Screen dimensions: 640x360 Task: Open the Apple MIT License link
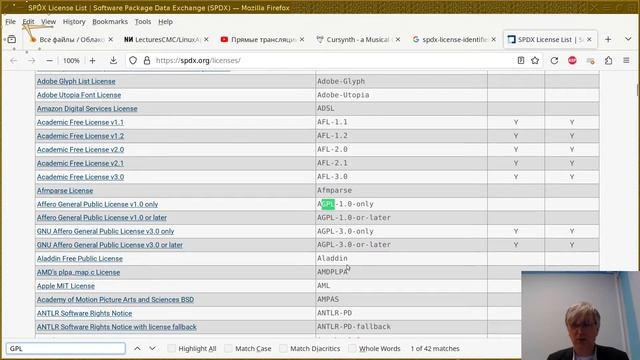click(66, 286)
